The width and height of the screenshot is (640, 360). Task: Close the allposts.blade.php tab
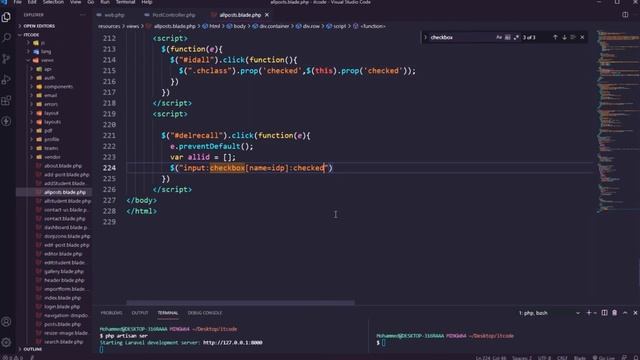pyautogui.click(x=267, y=15)
